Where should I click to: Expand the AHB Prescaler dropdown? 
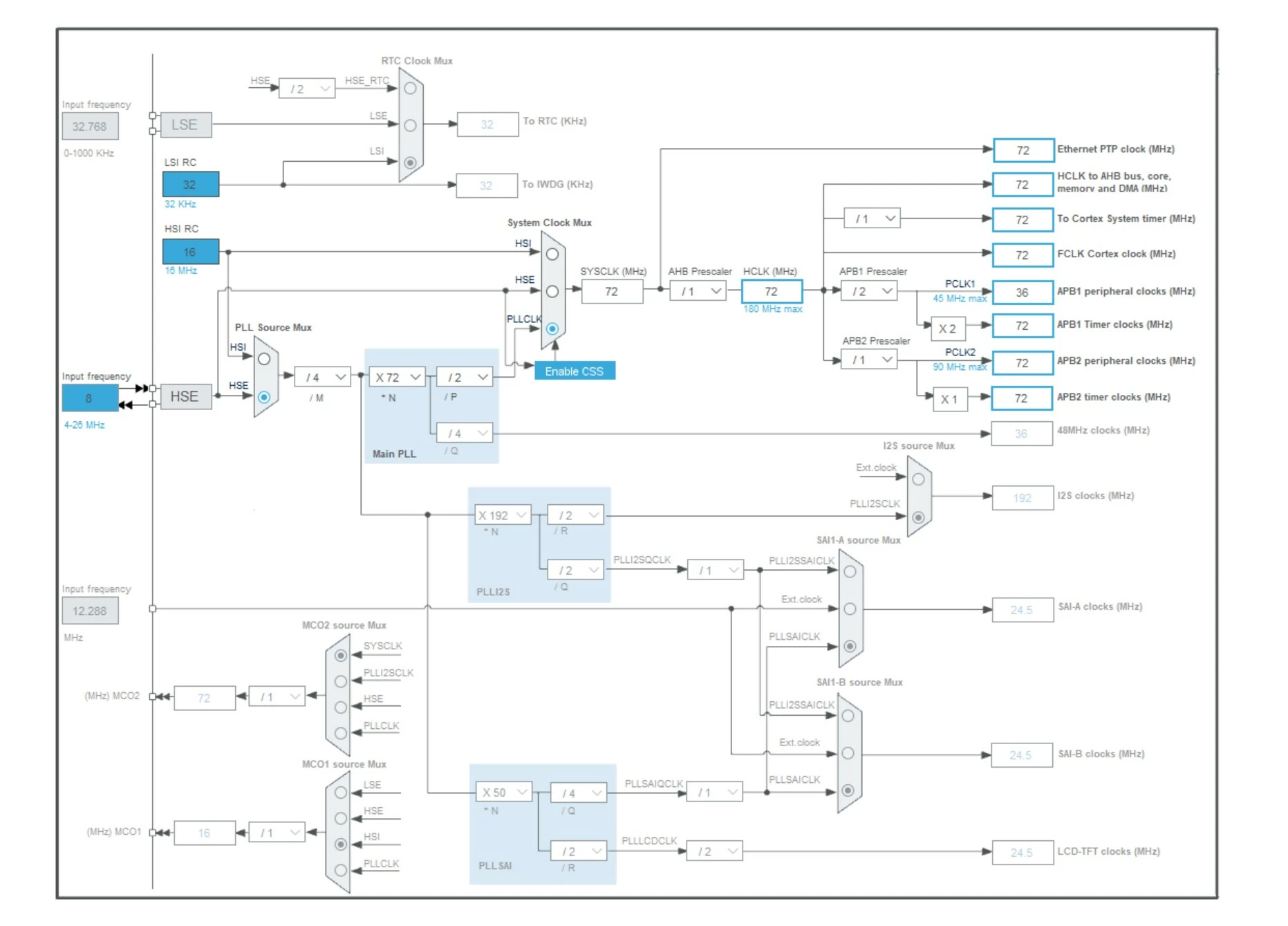(x=698, y=291)
